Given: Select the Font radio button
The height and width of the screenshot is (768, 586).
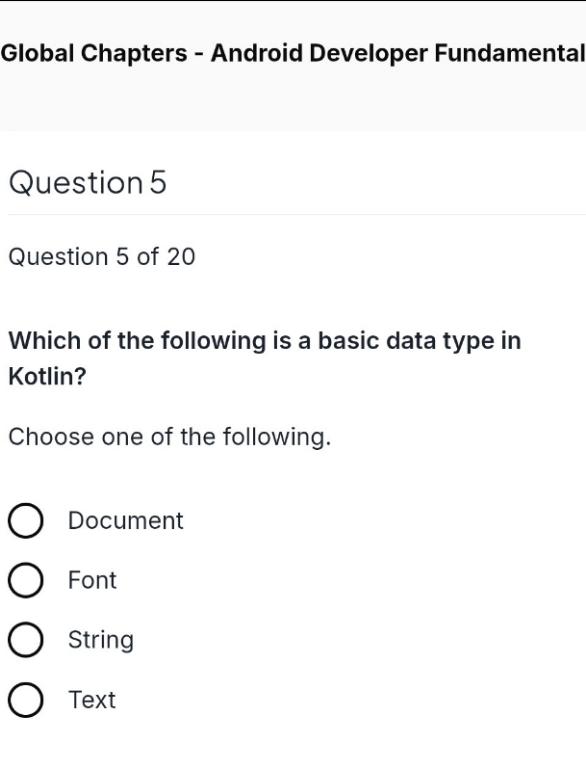Looking at the screenshot, I should click(25, 580).
